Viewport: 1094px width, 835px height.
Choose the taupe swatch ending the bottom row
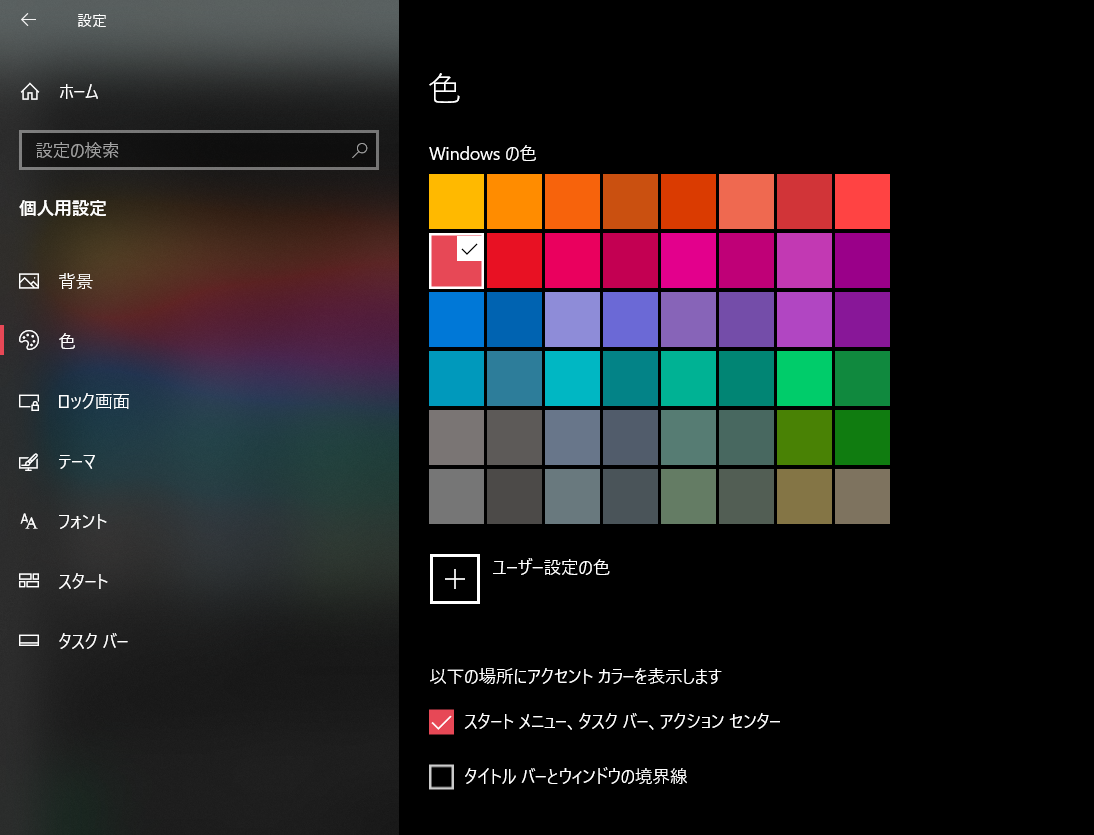coord(862,496)
